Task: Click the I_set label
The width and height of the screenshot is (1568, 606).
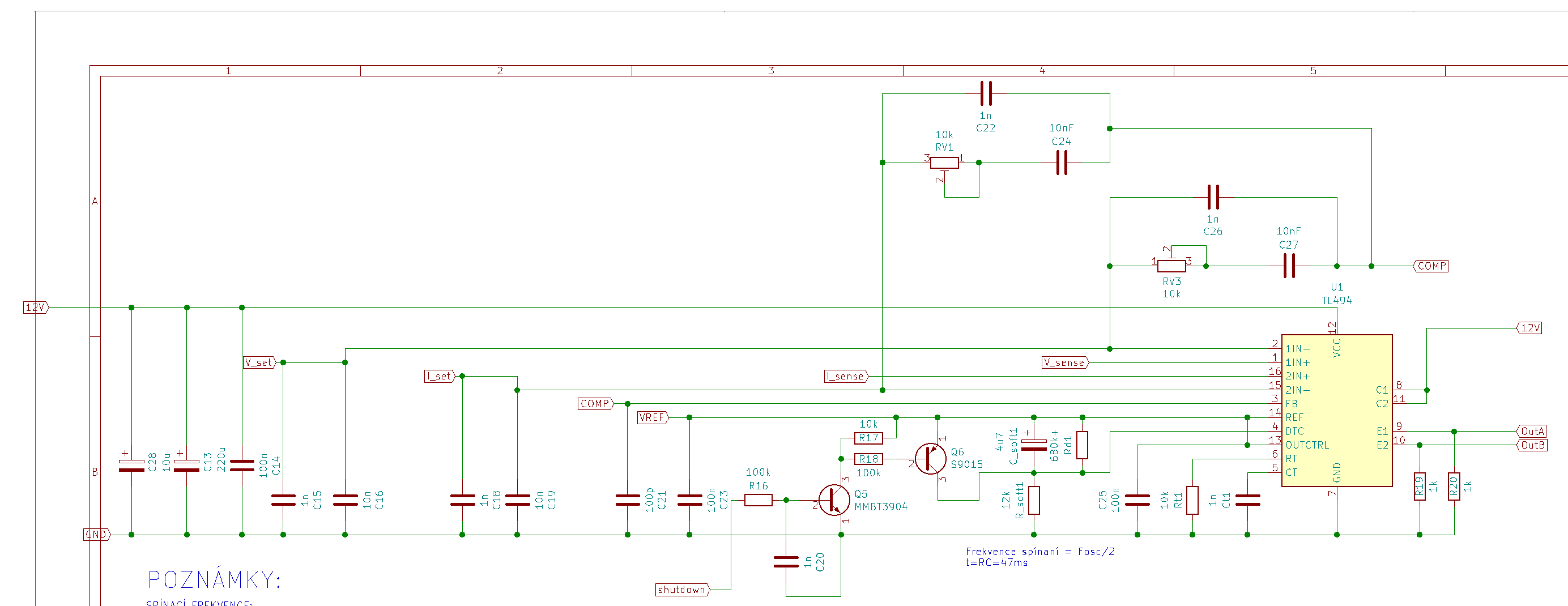Action: tap(440, 377)
